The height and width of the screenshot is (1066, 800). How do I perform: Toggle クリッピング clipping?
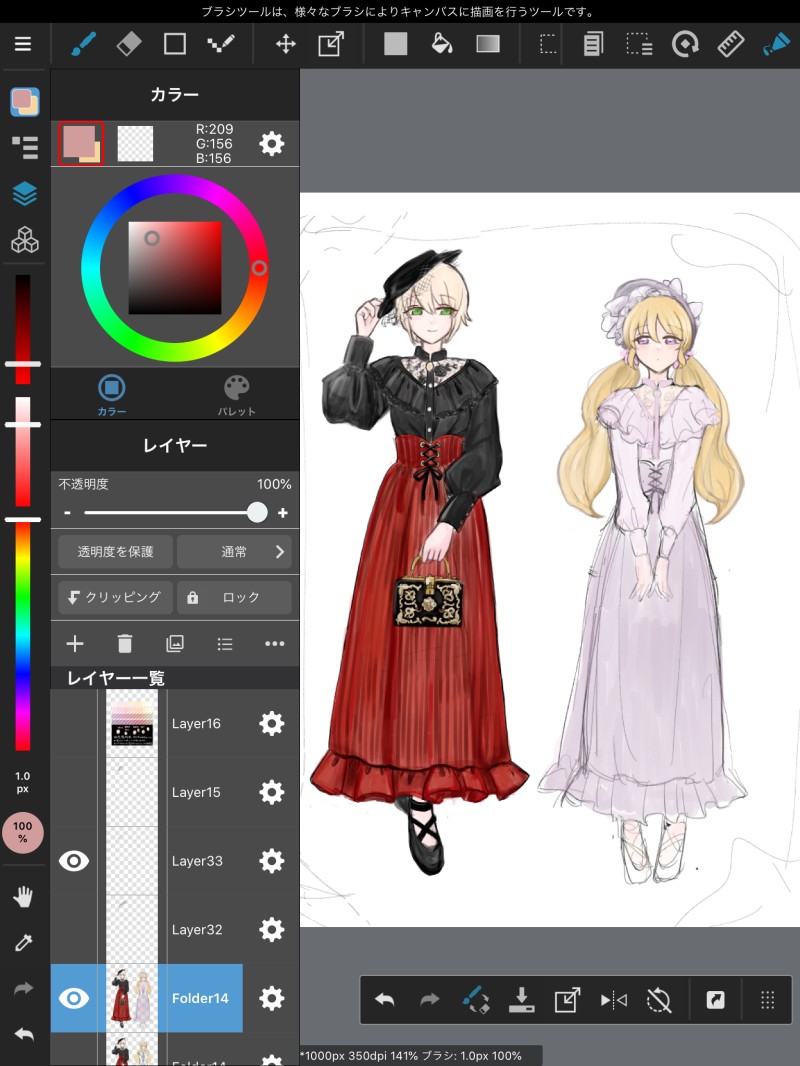pos(116,597)
